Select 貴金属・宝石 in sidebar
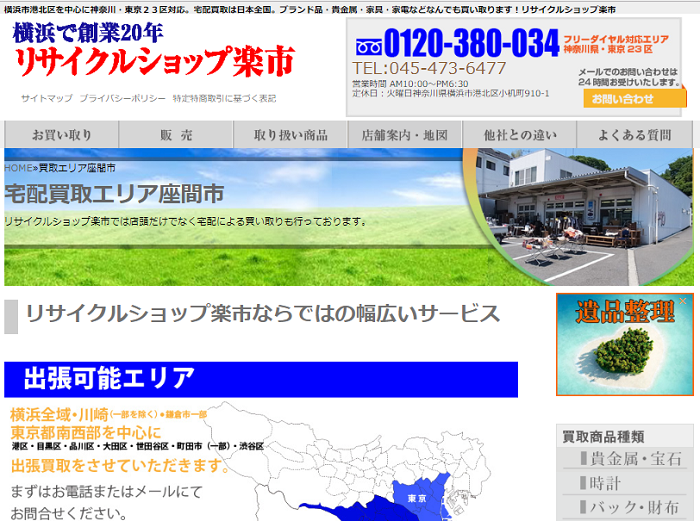700x521 pixels. click(x=631, y=458)
